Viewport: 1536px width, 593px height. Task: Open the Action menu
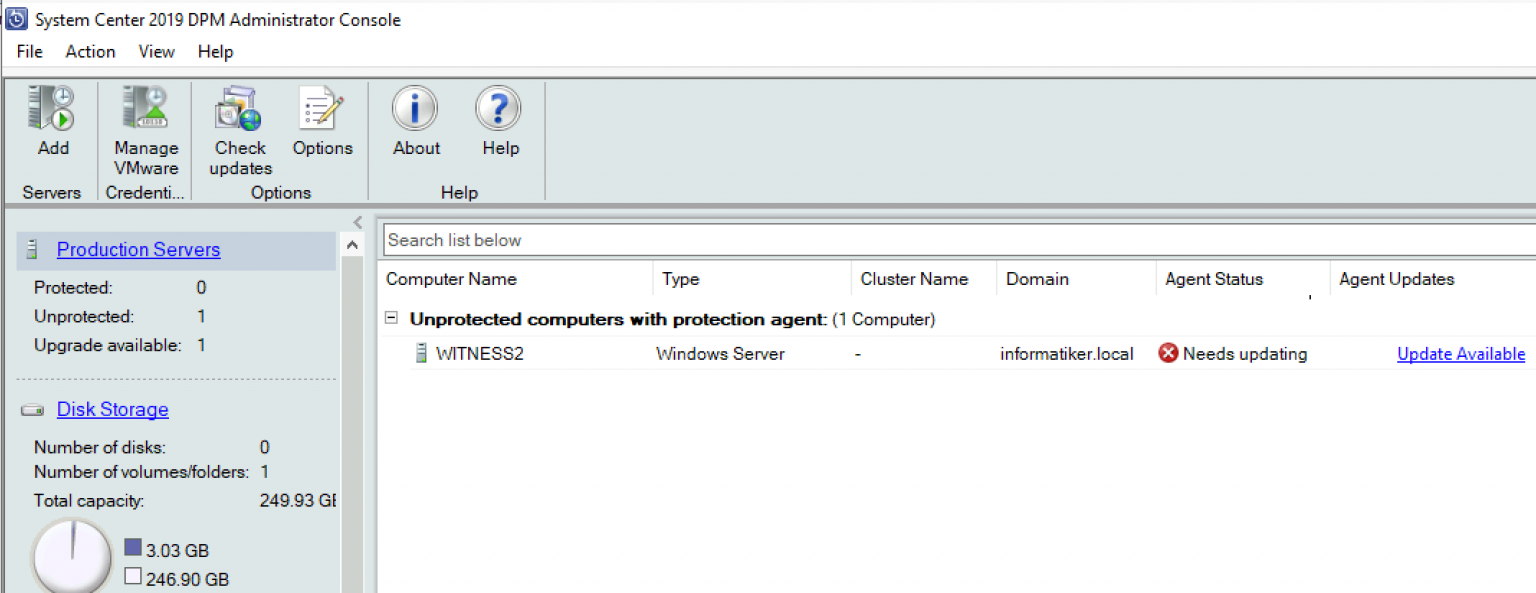[89, 51]
